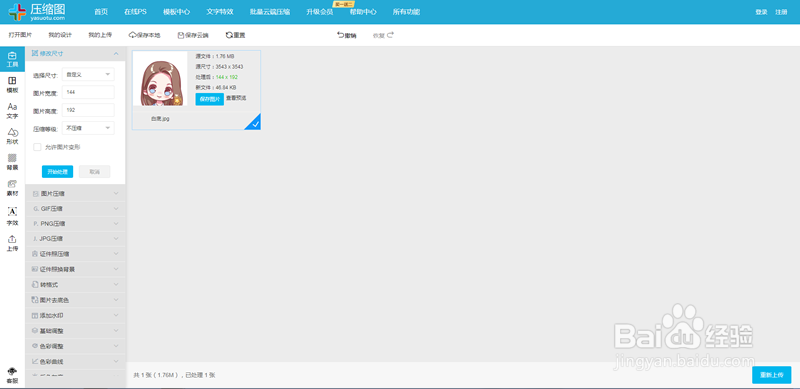
Task: Open the 压缩等级 不压缩 dropdown
Action: click(x=88, y=128)
